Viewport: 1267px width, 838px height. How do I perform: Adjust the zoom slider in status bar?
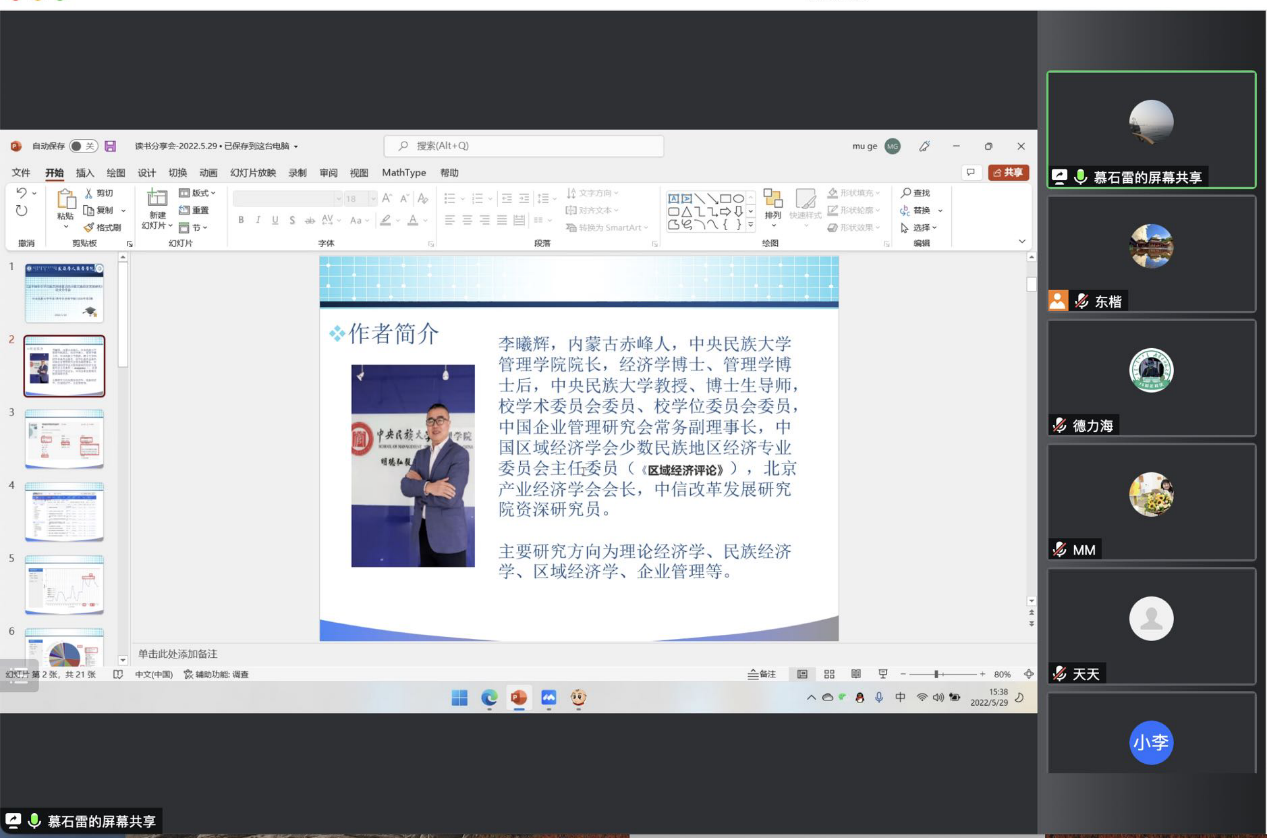point(937,674)
